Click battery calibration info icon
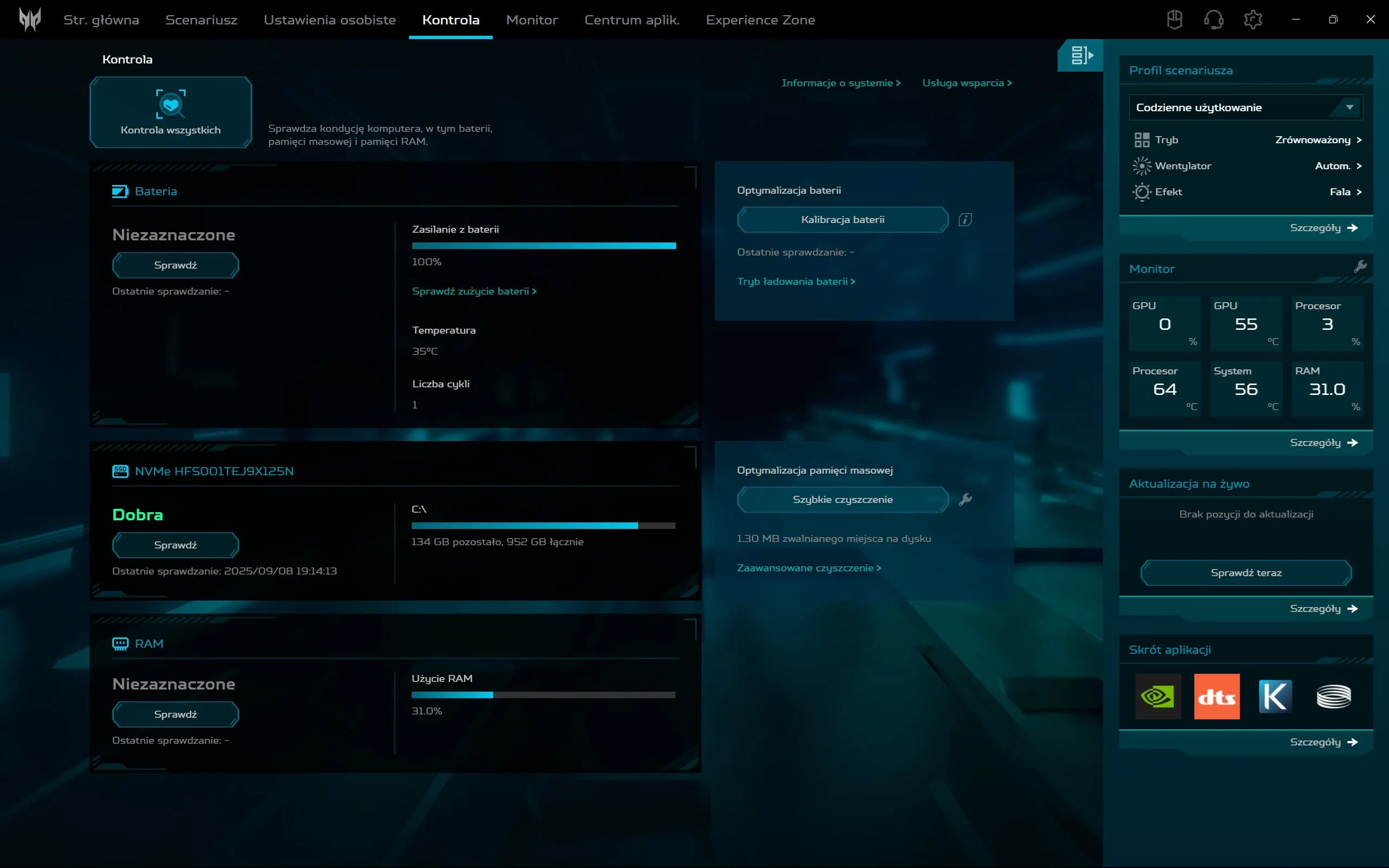Viewport: 1389px width, 868px height. pos(965,220)
